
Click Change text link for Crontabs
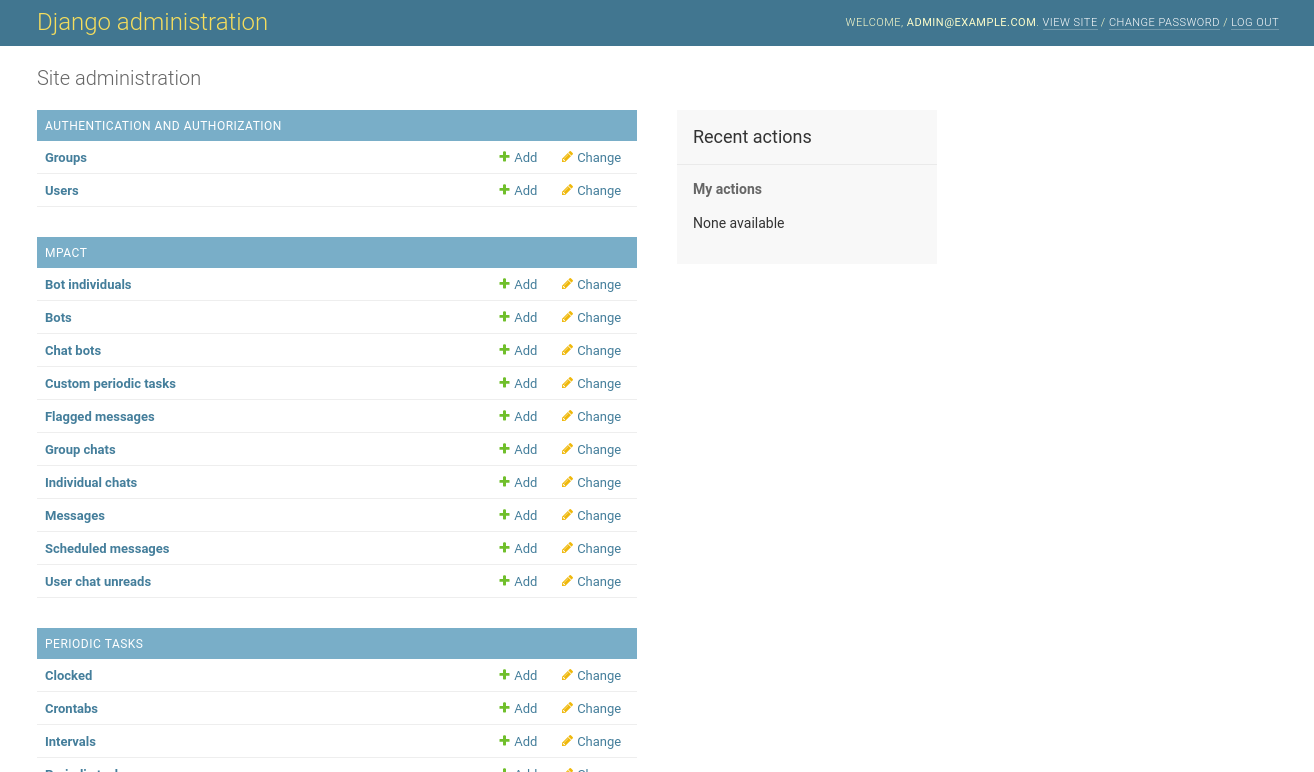(599, 709)
